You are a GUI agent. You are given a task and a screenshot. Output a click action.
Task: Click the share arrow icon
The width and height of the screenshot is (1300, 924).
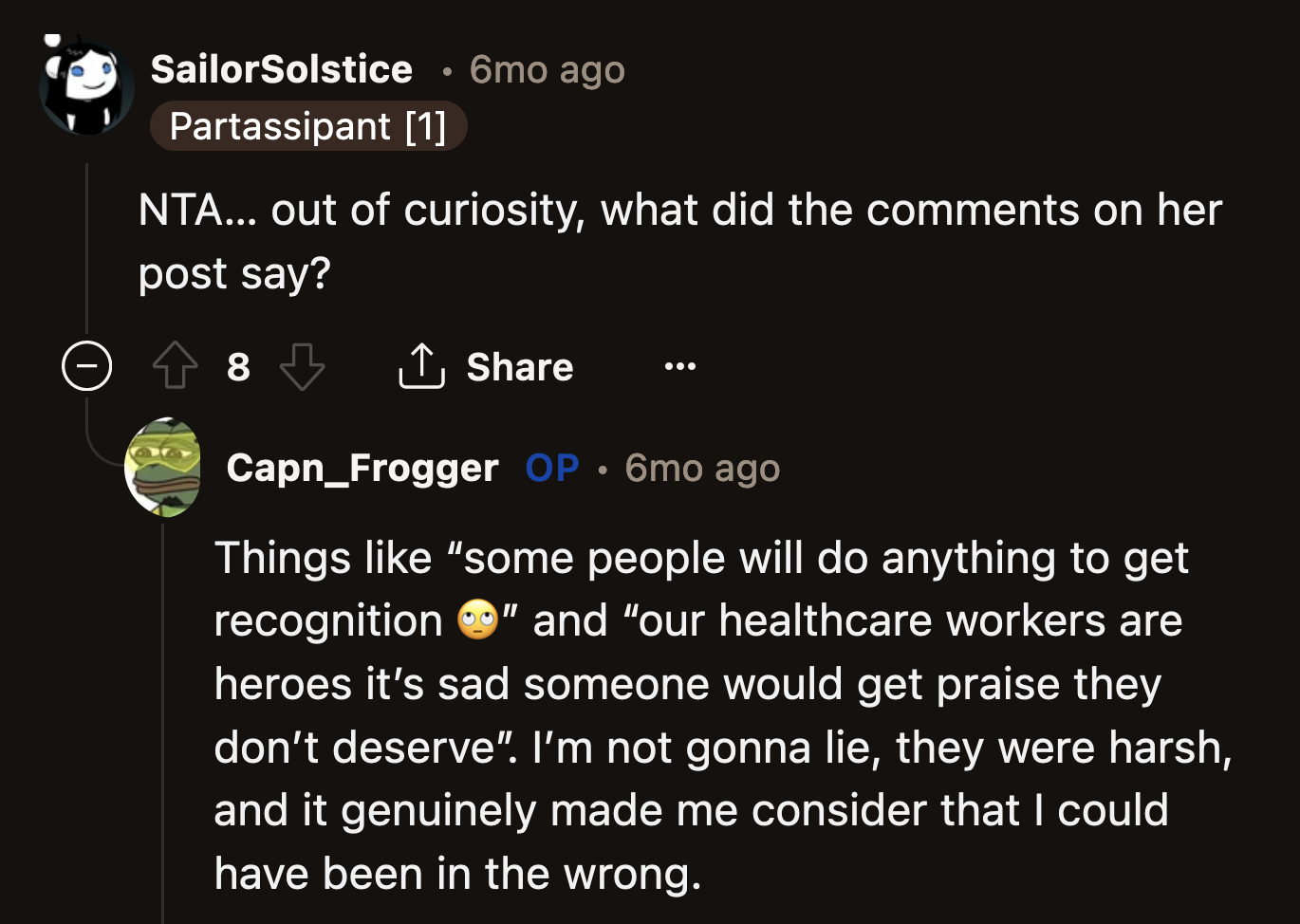[x=421, y=366]
